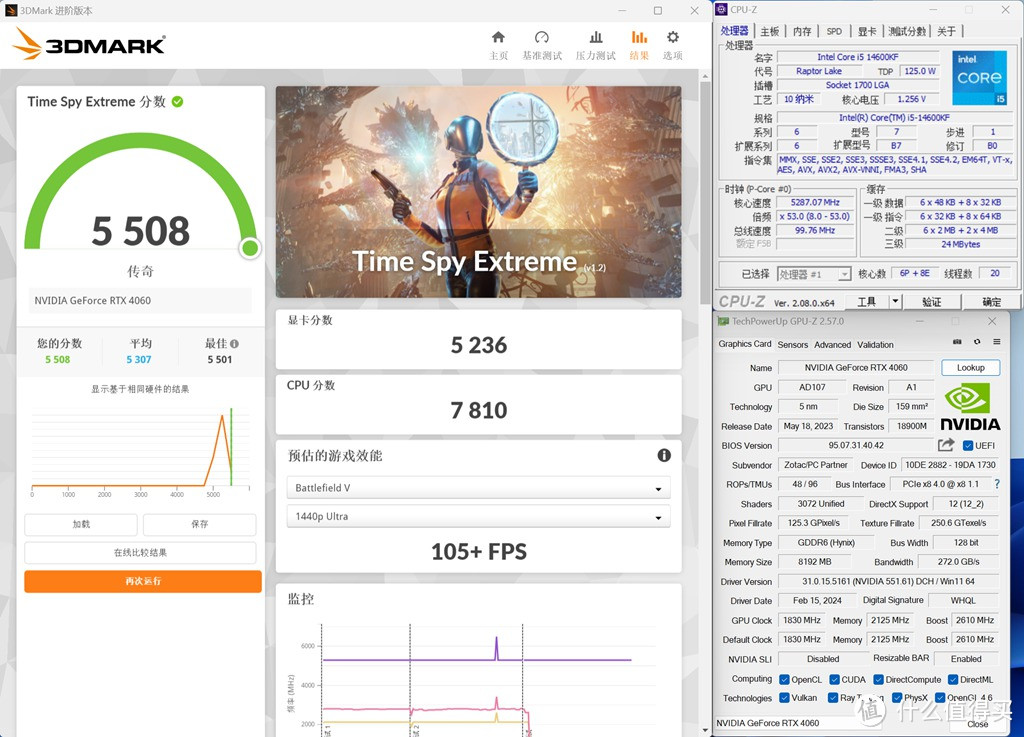Toggle the DirectCompute checkbox
This screenshot has width=1024, height=737.
[878, 680]
